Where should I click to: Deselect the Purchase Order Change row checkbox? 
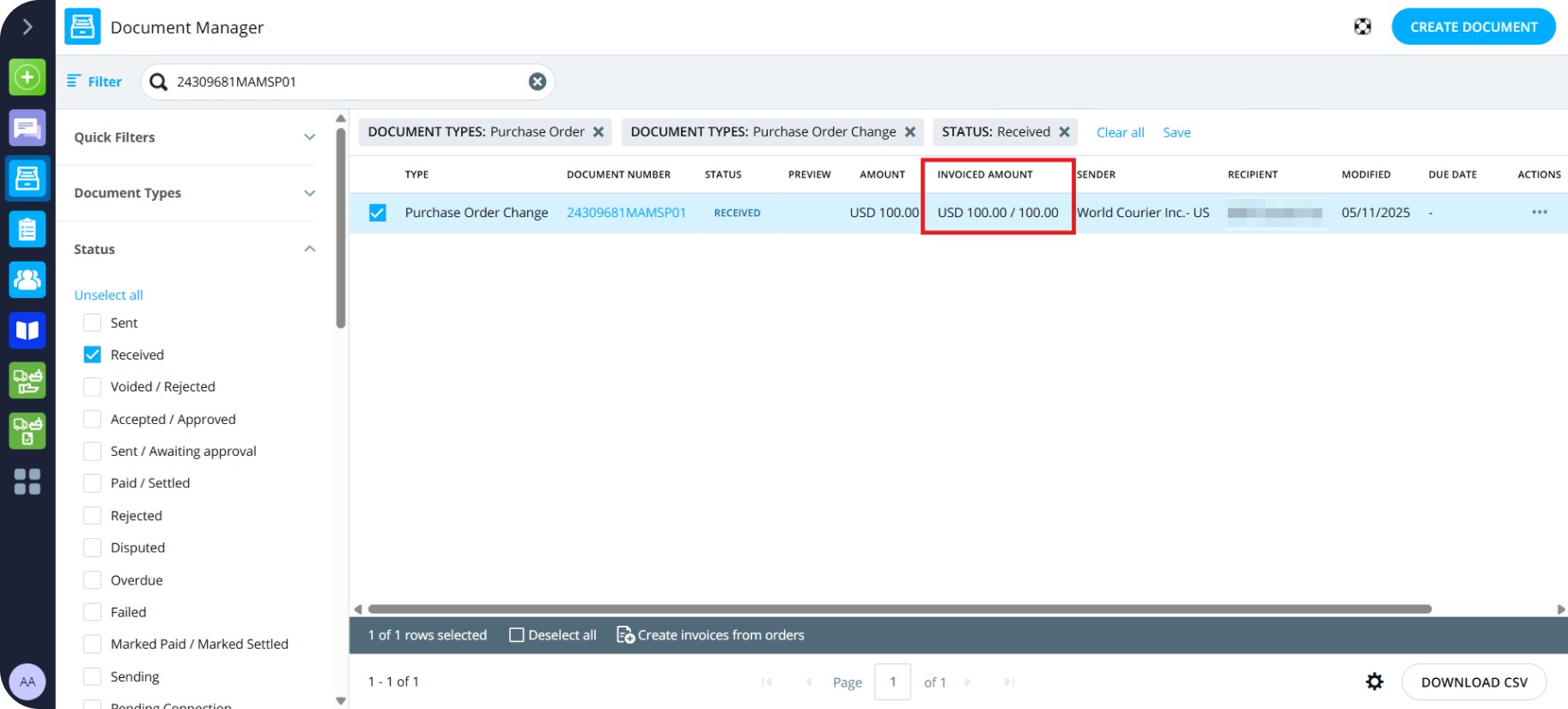pyautogui.click(x=378, y=213)
